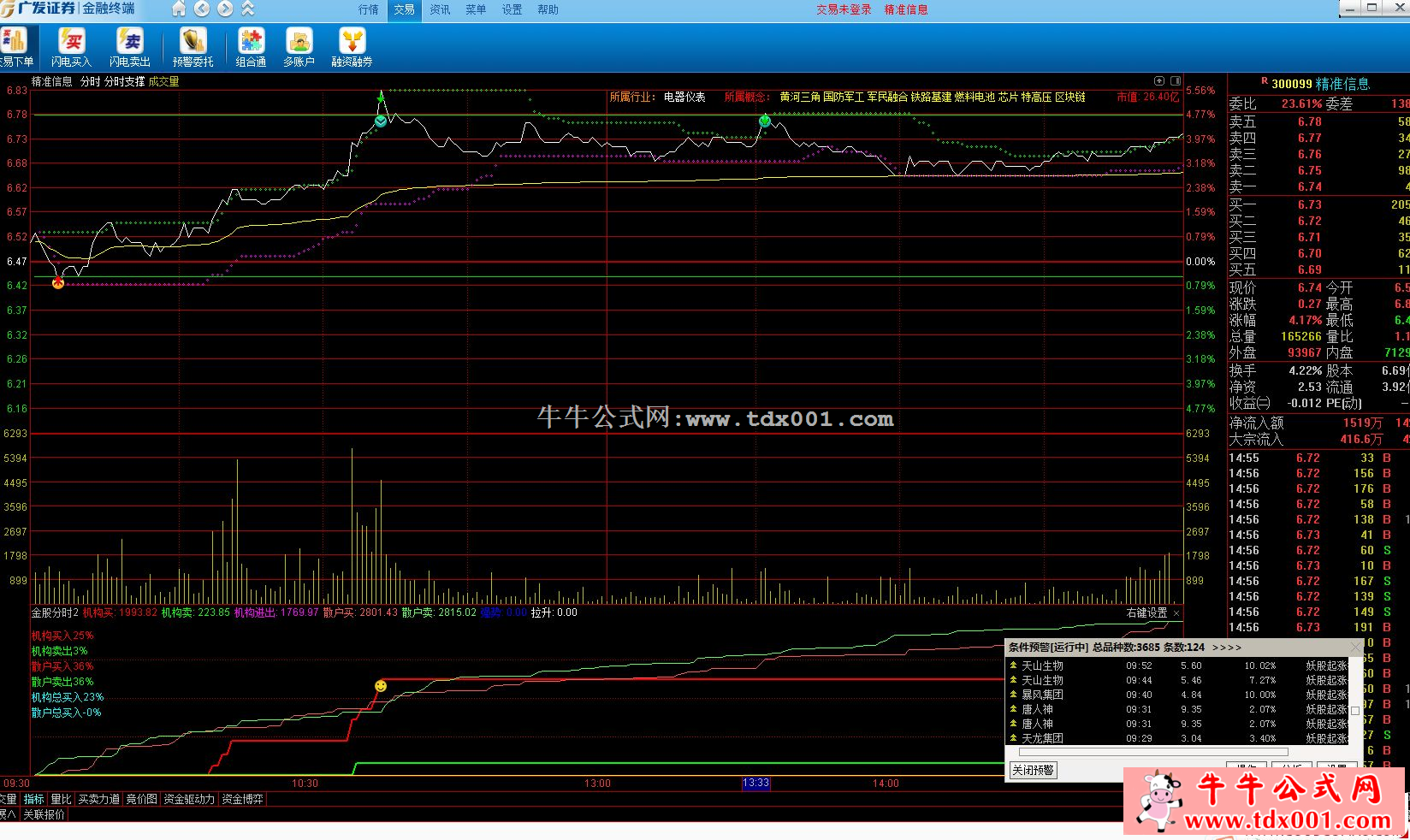The height and width of the screenshot is (840, 1410).
Task: Click the panel layout icon at chart top right
Action: [x=1176, y=81]
